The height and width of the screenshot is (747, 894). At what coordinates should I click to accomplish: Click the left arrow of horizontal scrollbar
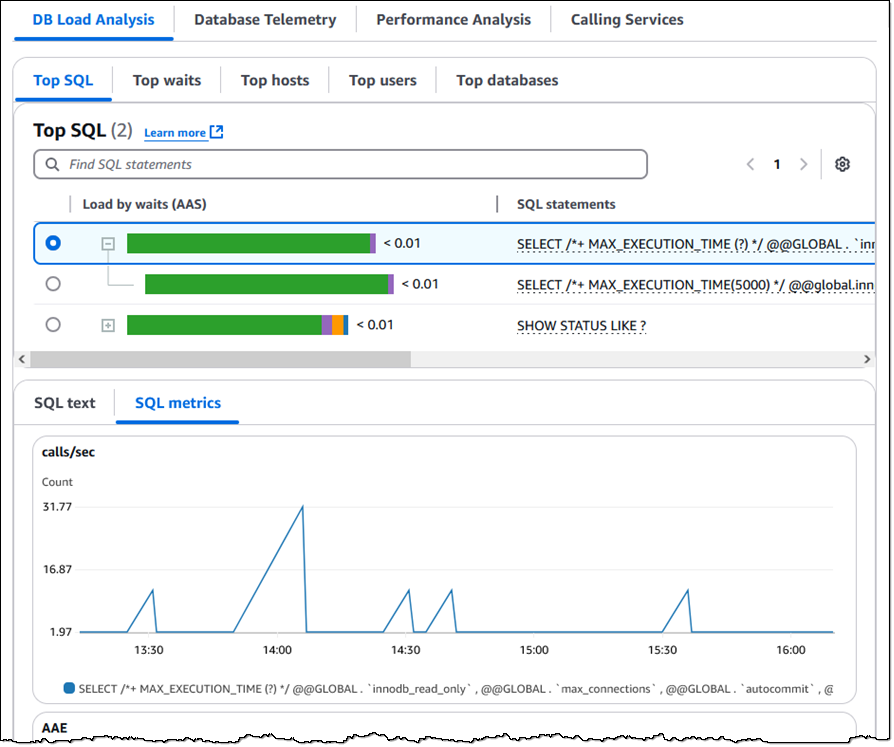[x=22, y=359]
